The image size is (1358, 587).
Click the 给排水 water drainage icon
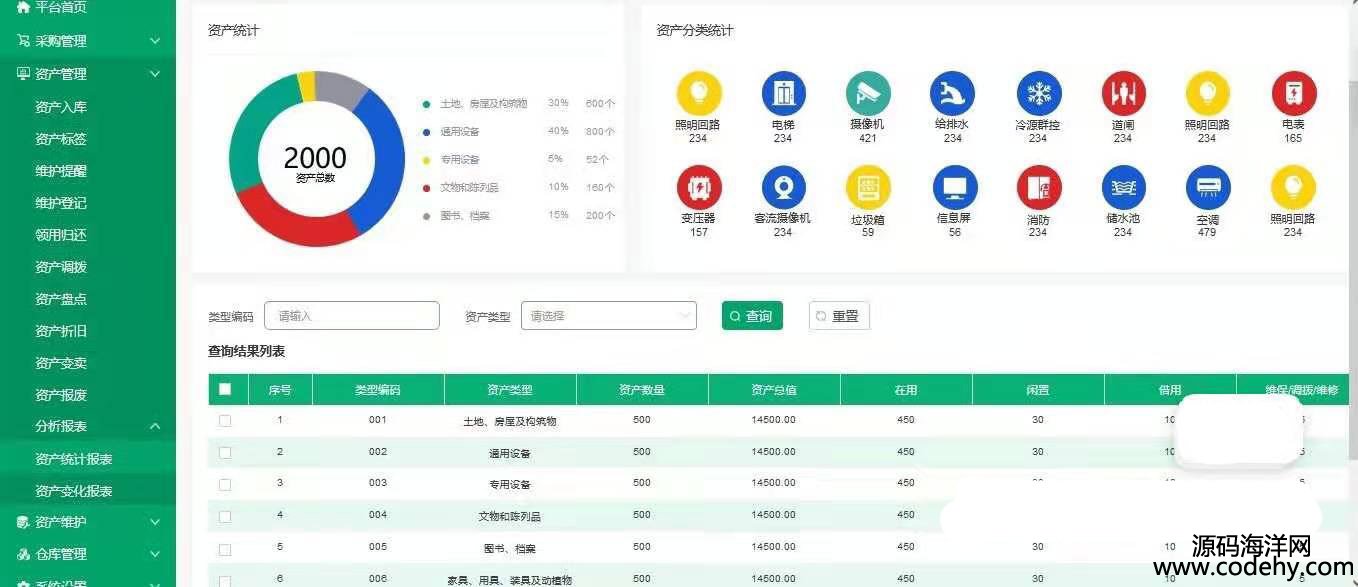point(952,94)
